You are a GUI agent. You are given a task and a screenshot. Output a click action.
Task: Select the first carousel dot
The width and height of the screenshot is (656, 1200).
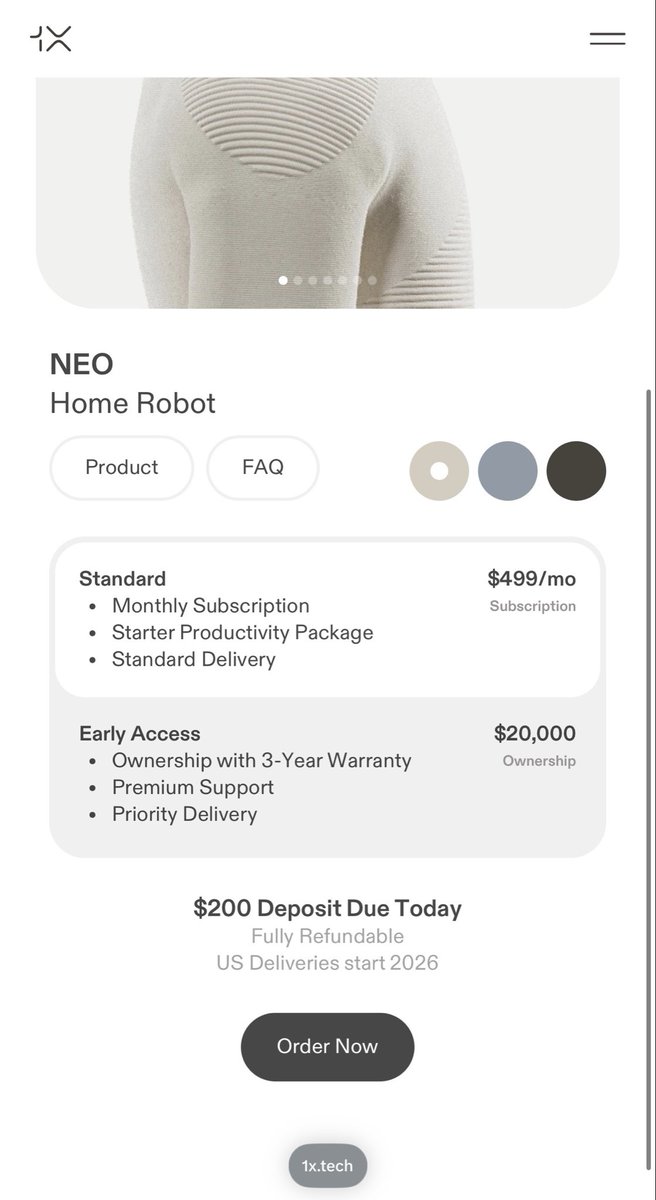tap(283, 280)
